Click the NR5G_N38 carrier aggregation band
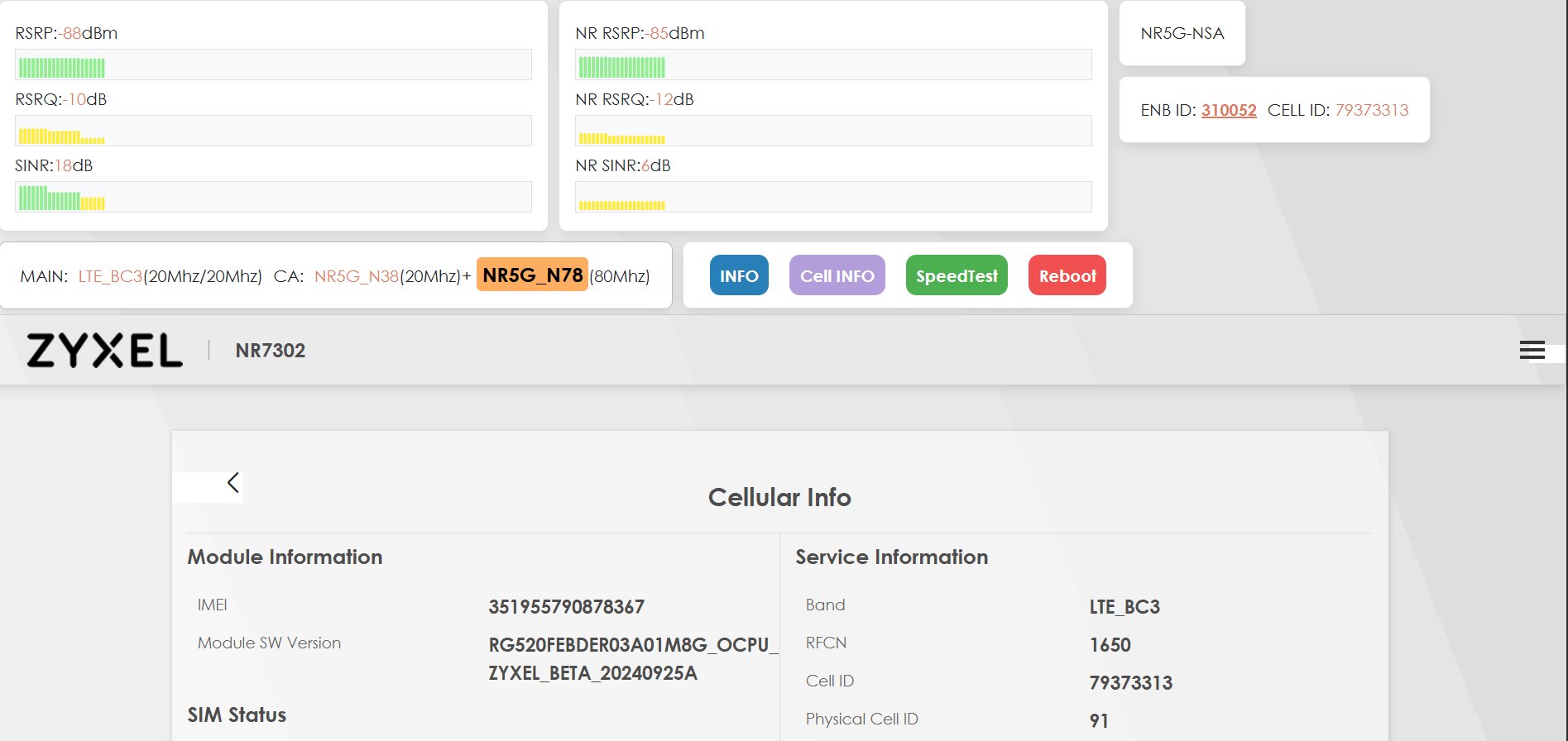Image resolution: width=1568 pixels, height=741 pixels. coord(356,276)
